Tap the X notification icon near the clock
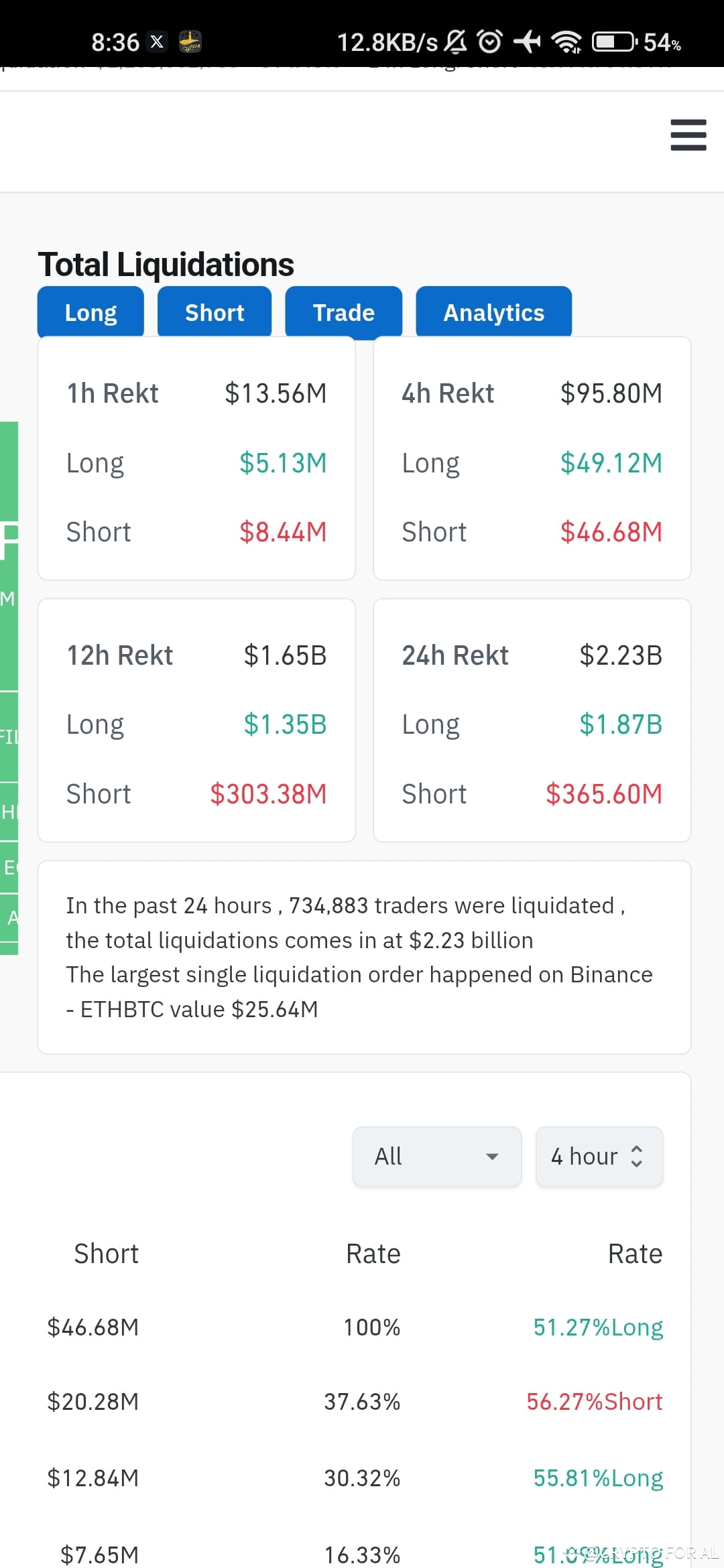Viewport: 724px width, 1568px height. click(x=156, y=42)
